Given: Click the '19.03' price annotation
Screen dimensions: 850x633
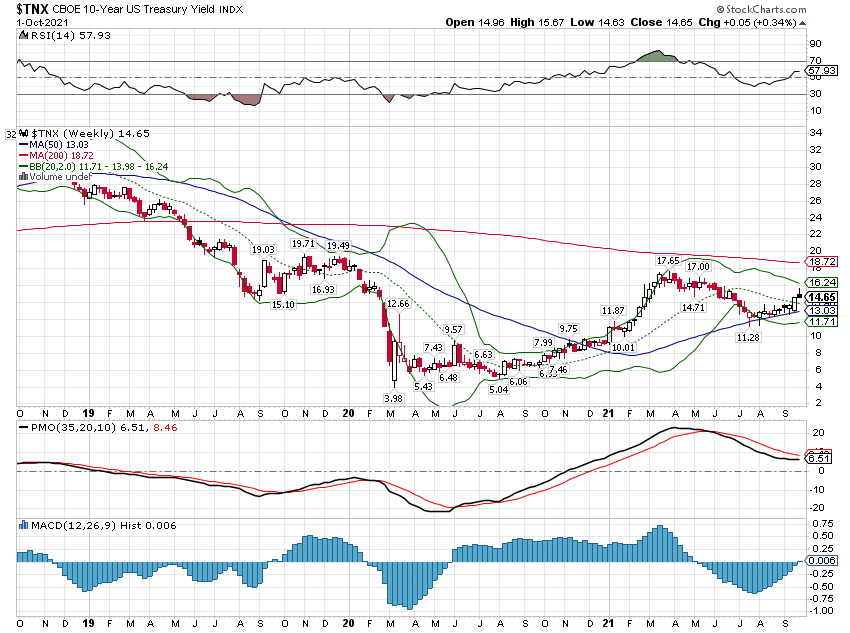Looking at the screenshot, I should point(263,250).
